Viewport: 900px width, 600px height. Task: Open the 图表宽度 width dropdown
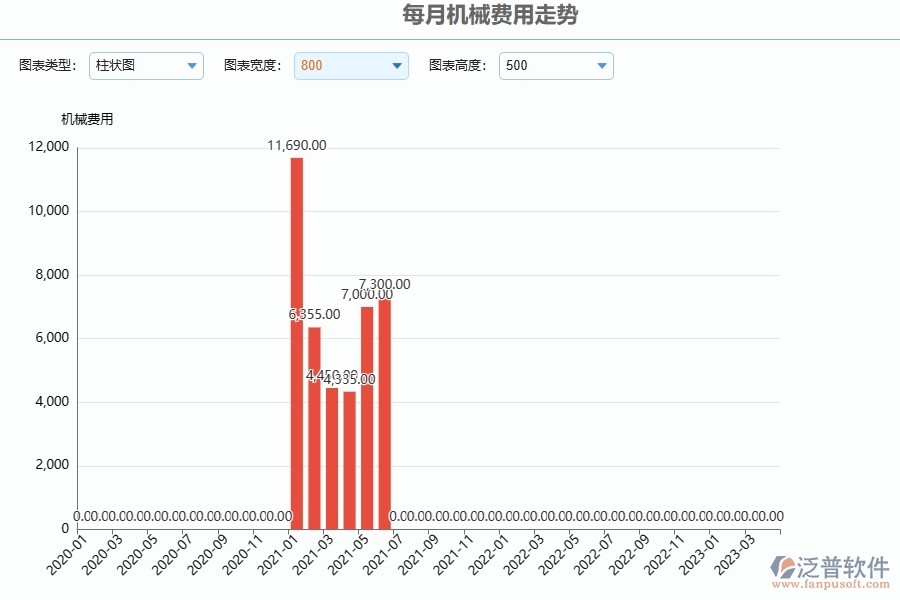click(351, 66)
